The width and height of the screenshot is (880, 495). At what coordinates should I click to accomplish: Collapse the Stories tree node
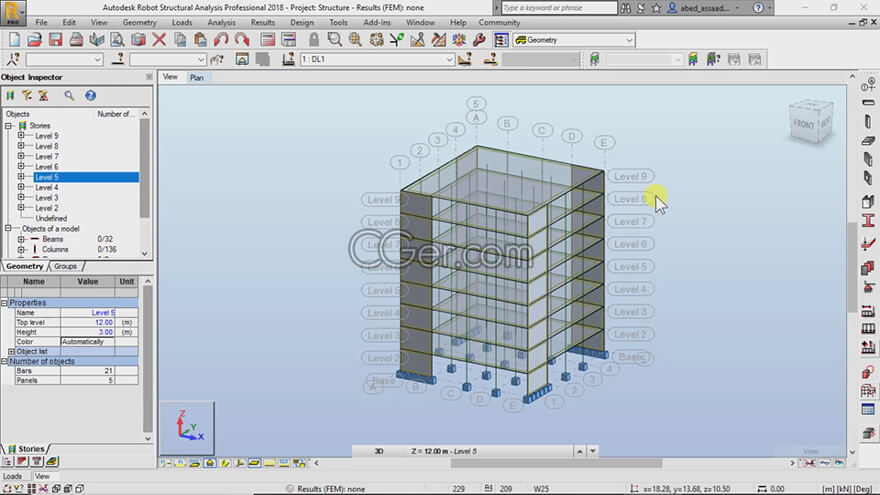pos(8,125)
